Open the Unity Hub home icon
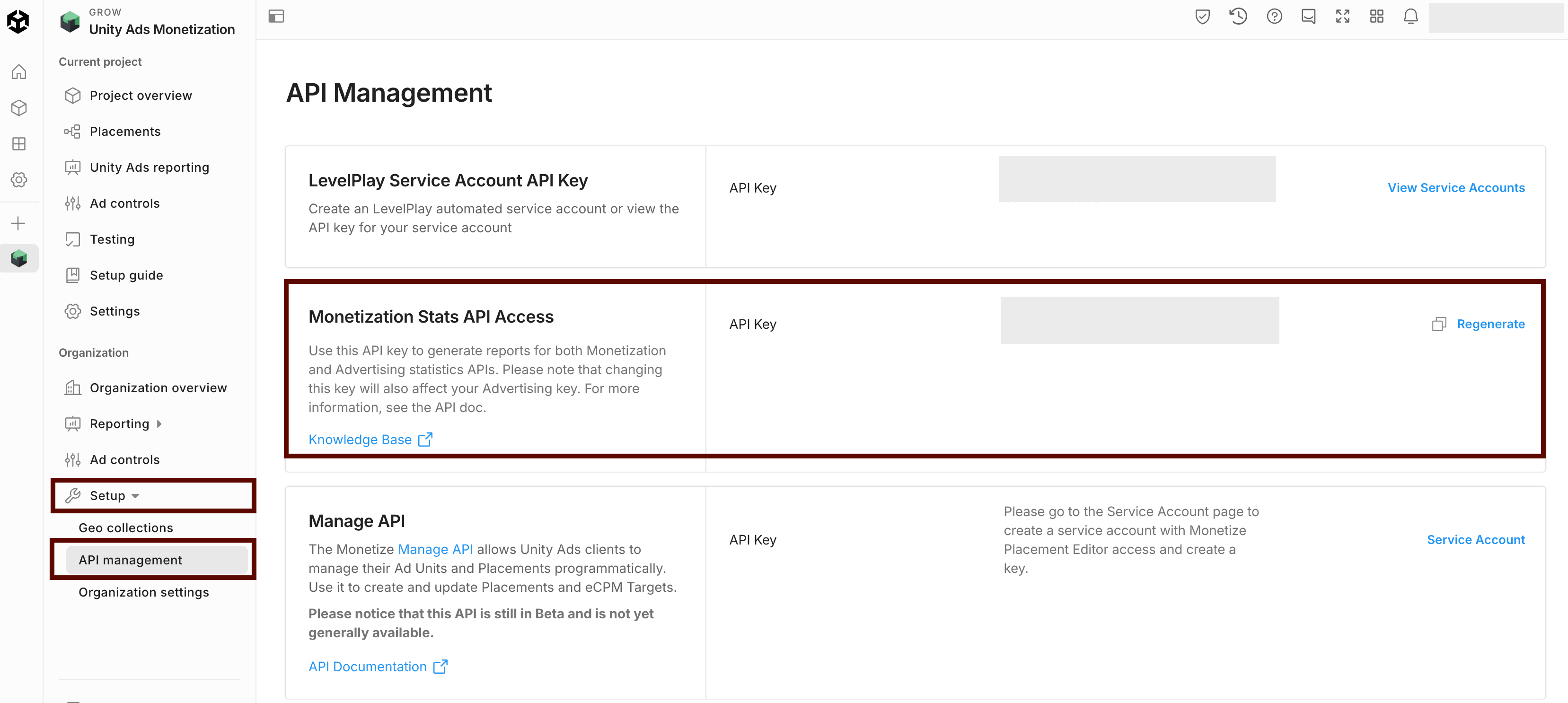Viewport: 1568px width, 703px height. pyautogui.click(x=19, y=71)
